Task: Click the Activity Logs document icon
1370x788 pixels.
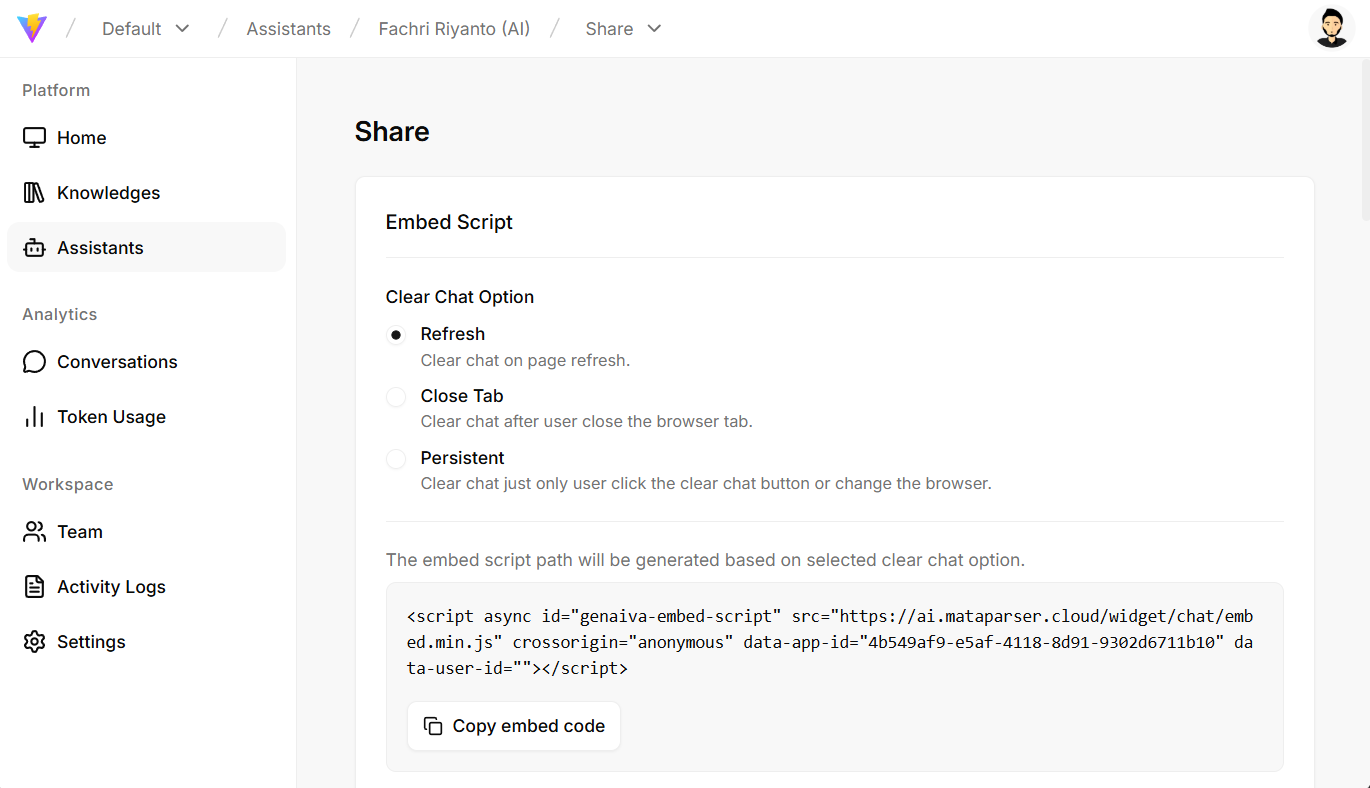Action: 34,586
